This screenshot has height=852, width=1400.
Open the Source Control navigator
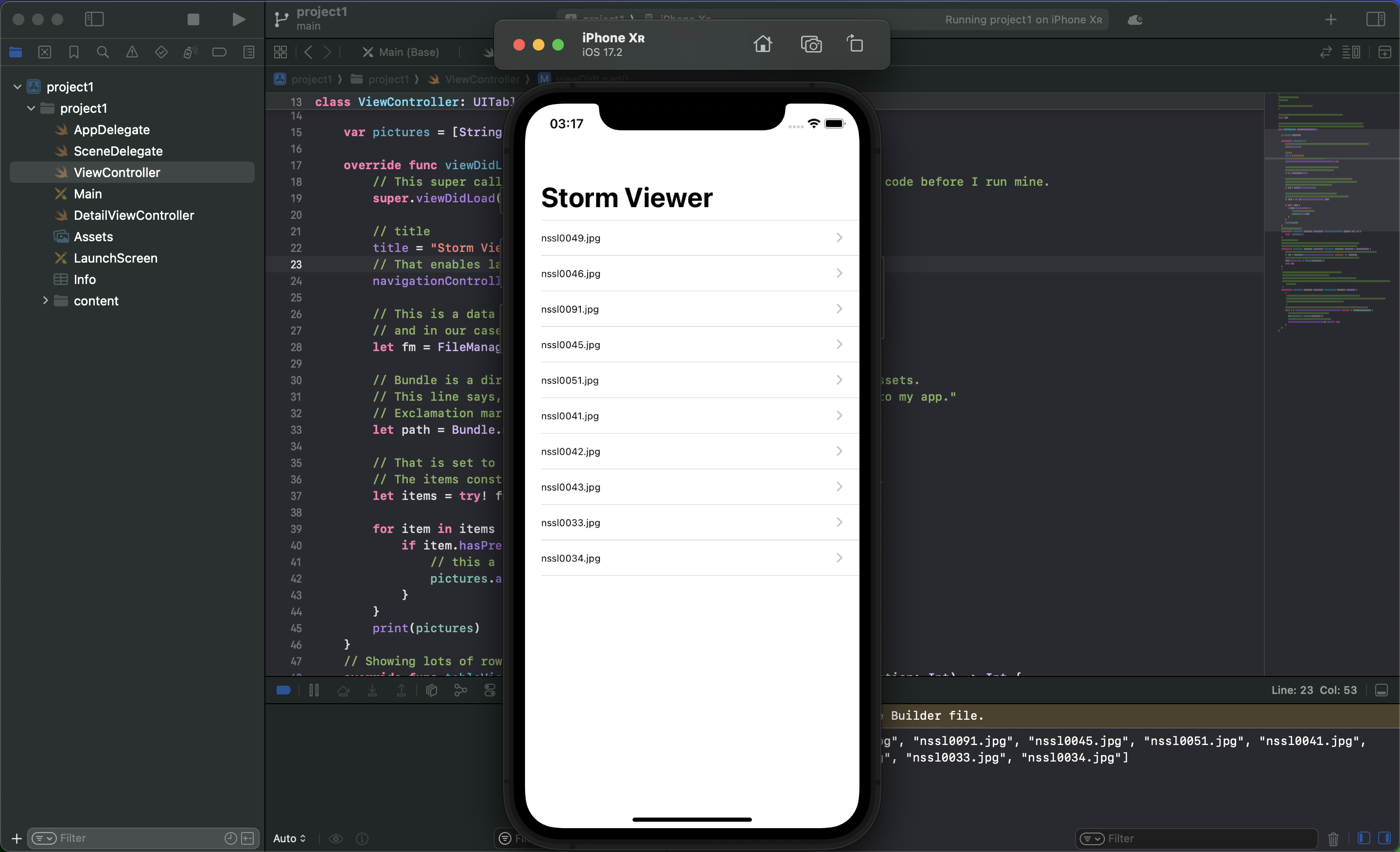click(x=45, y=53)
